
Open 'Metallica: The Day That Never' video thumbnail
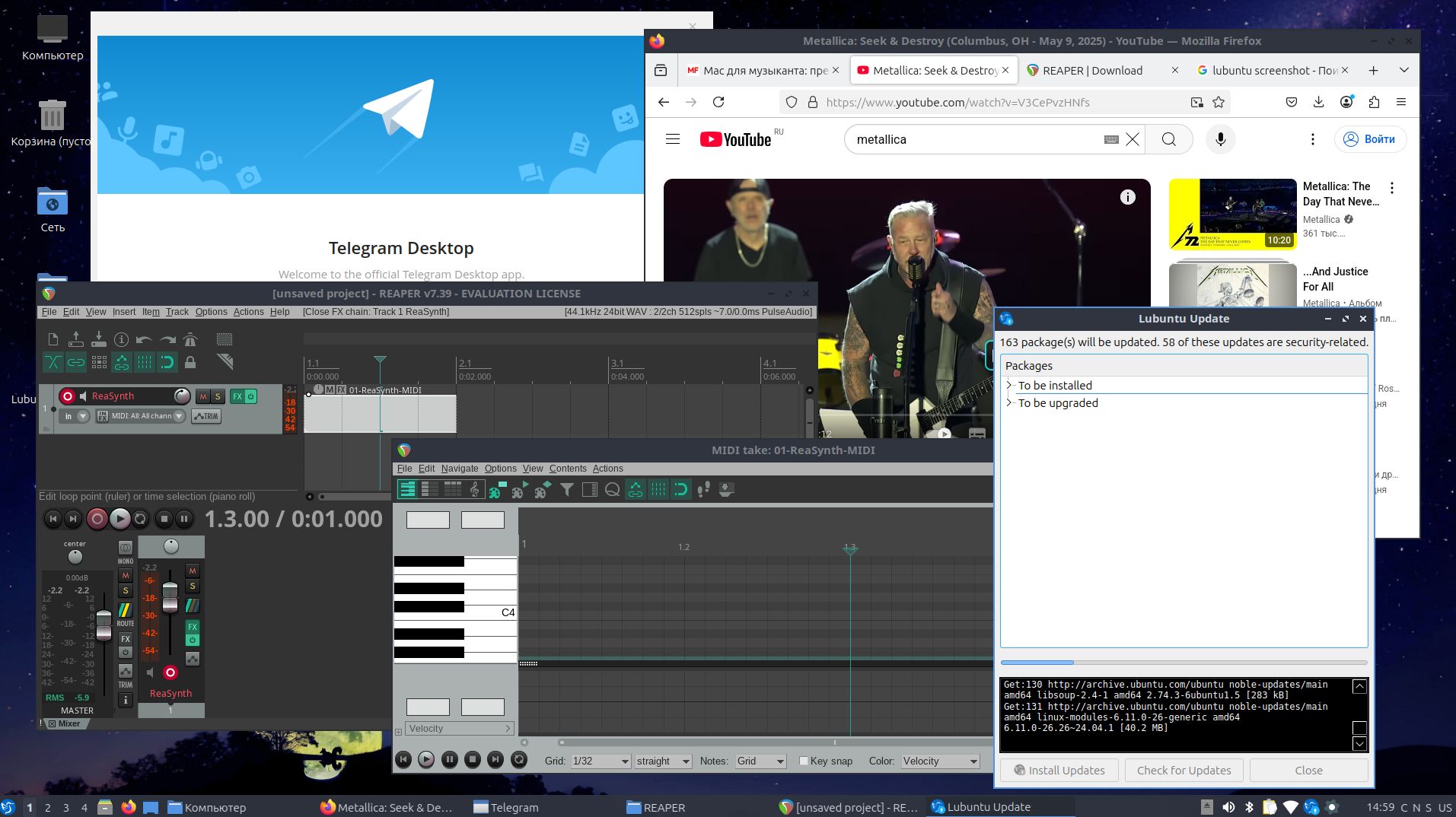(1233, 215)
